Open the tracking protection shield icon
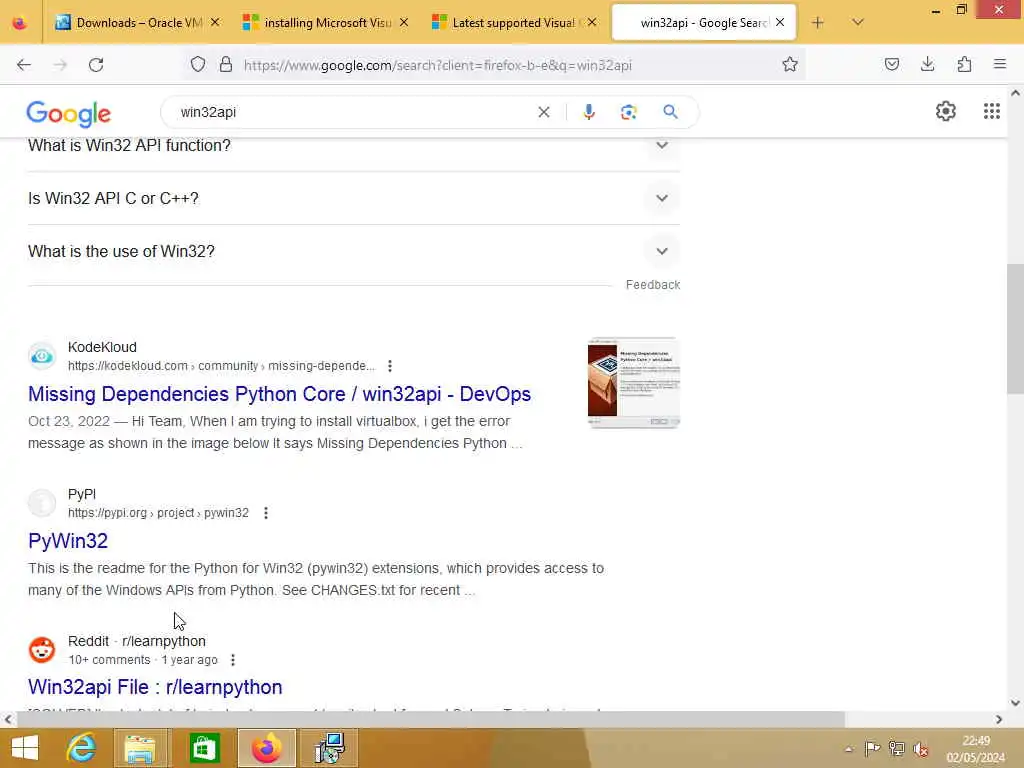 (x=198, y=65)
